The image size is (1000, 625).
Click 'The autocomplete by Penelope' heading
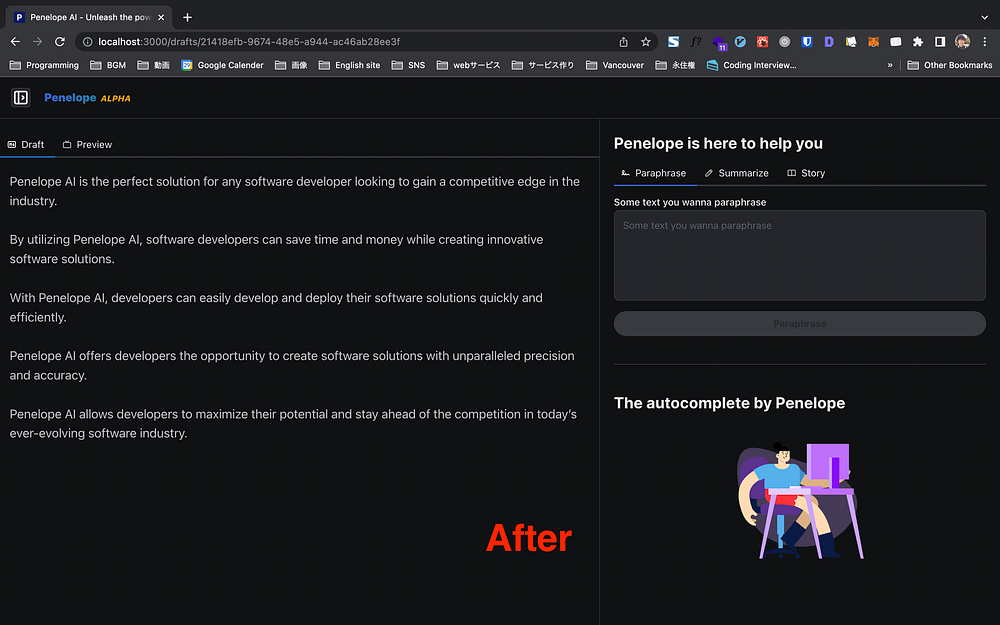pyautogui.click(x=729, y=403)
